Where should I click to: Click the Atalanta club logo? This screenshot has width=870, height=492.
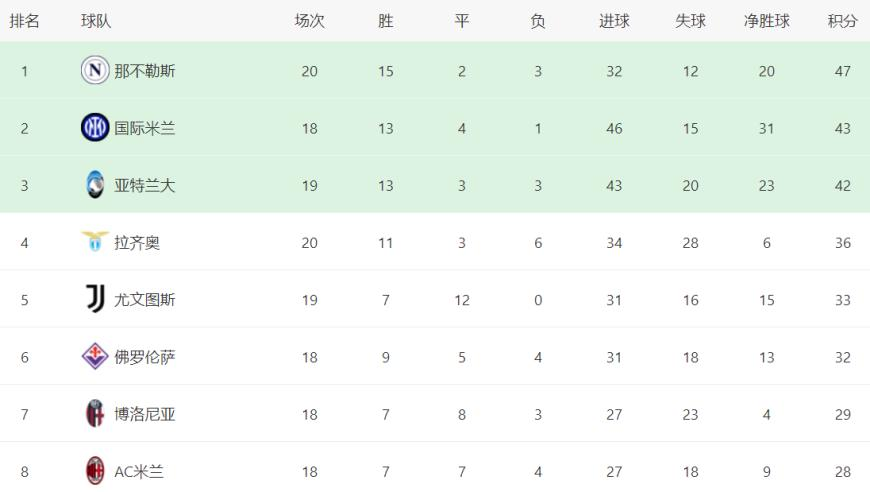click(x=95, y=185)
